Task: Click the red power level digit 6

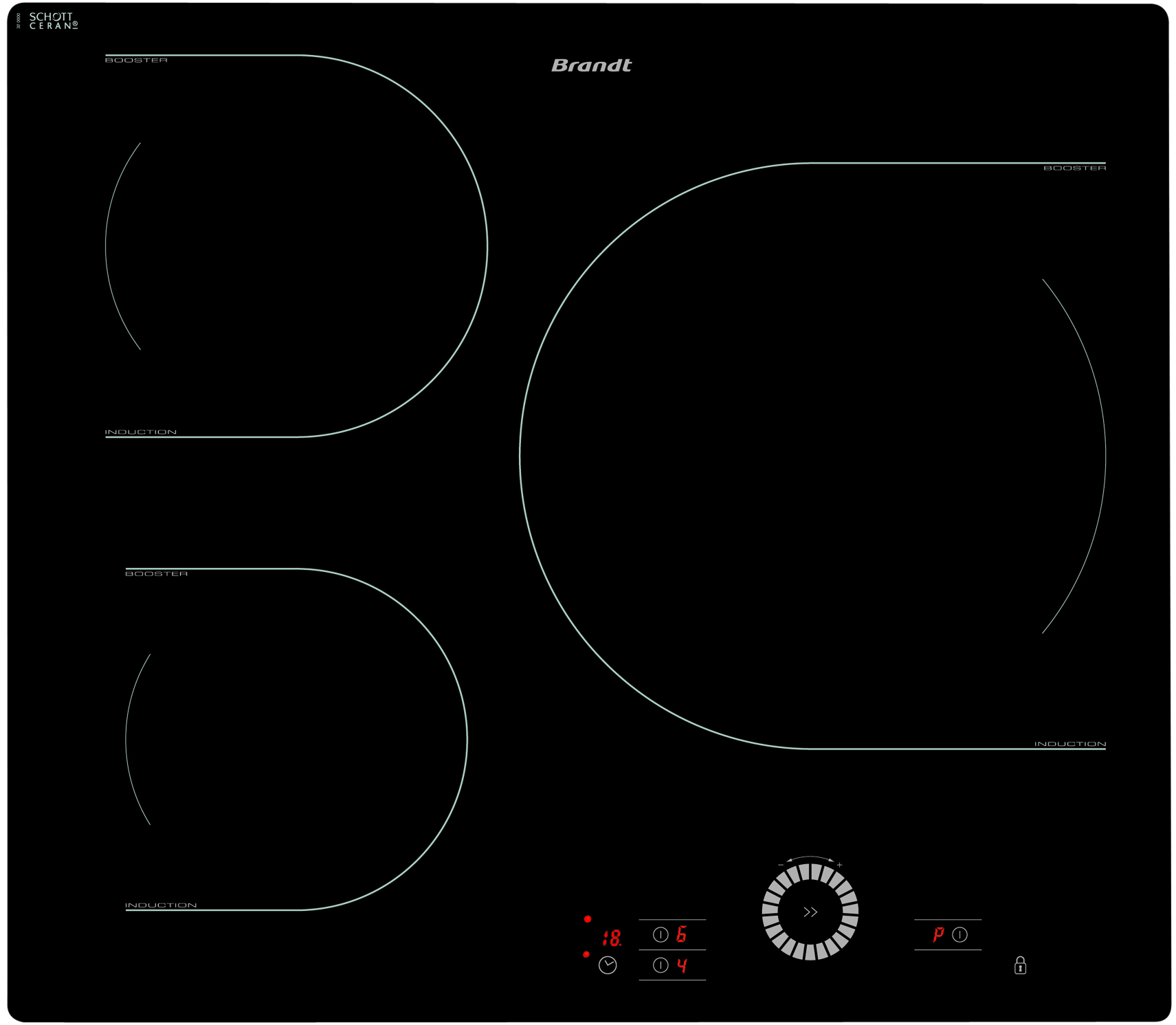Action: click(x=681, y=934)
